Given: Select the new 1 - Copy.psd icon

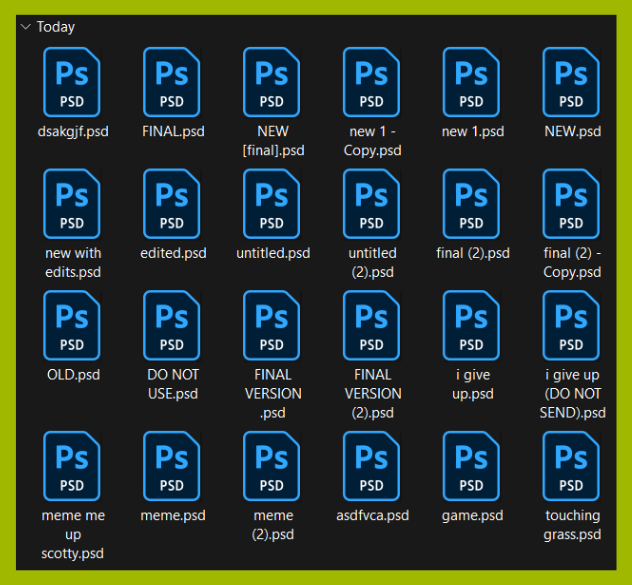Looking at the screenshot, I should point(372,82).
